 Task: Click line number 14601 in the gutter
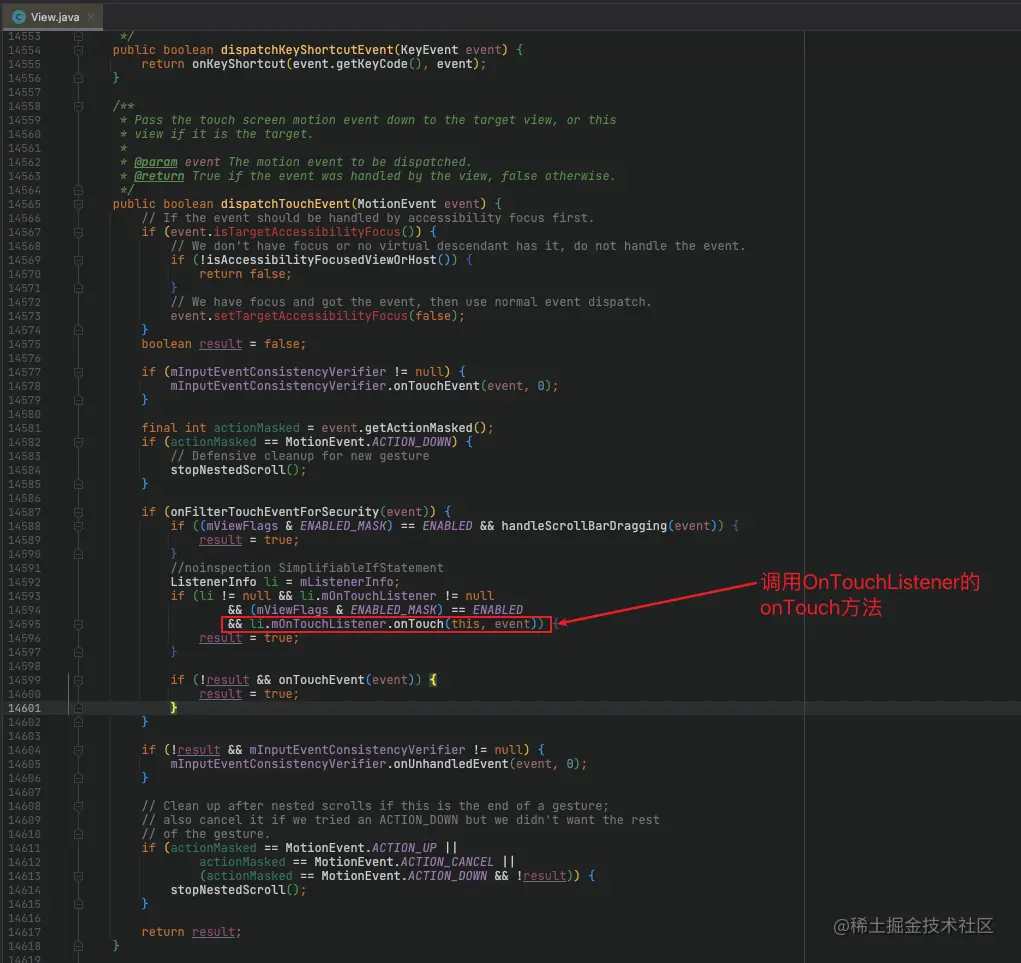(x=24, y=708)
